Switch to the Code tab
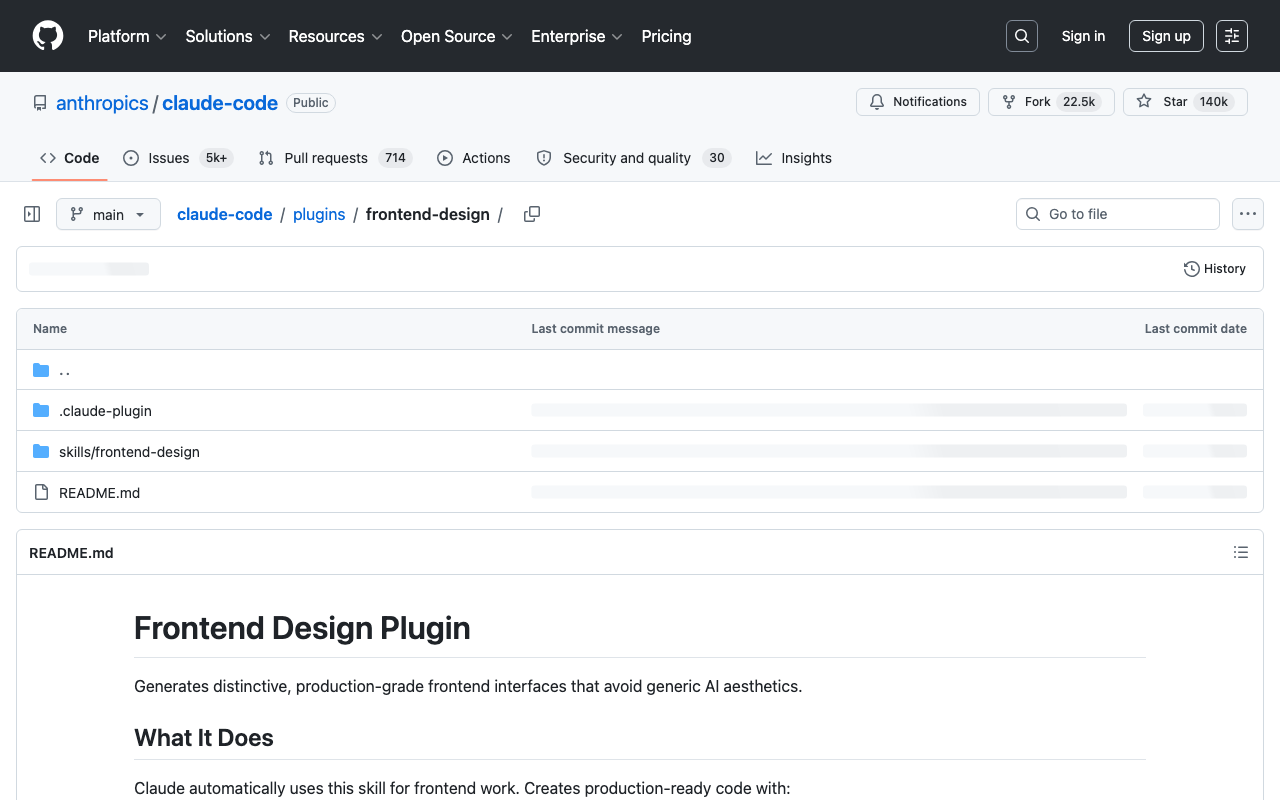The image size is (1280, 800). pyautogui.click(x=70, y=158)
